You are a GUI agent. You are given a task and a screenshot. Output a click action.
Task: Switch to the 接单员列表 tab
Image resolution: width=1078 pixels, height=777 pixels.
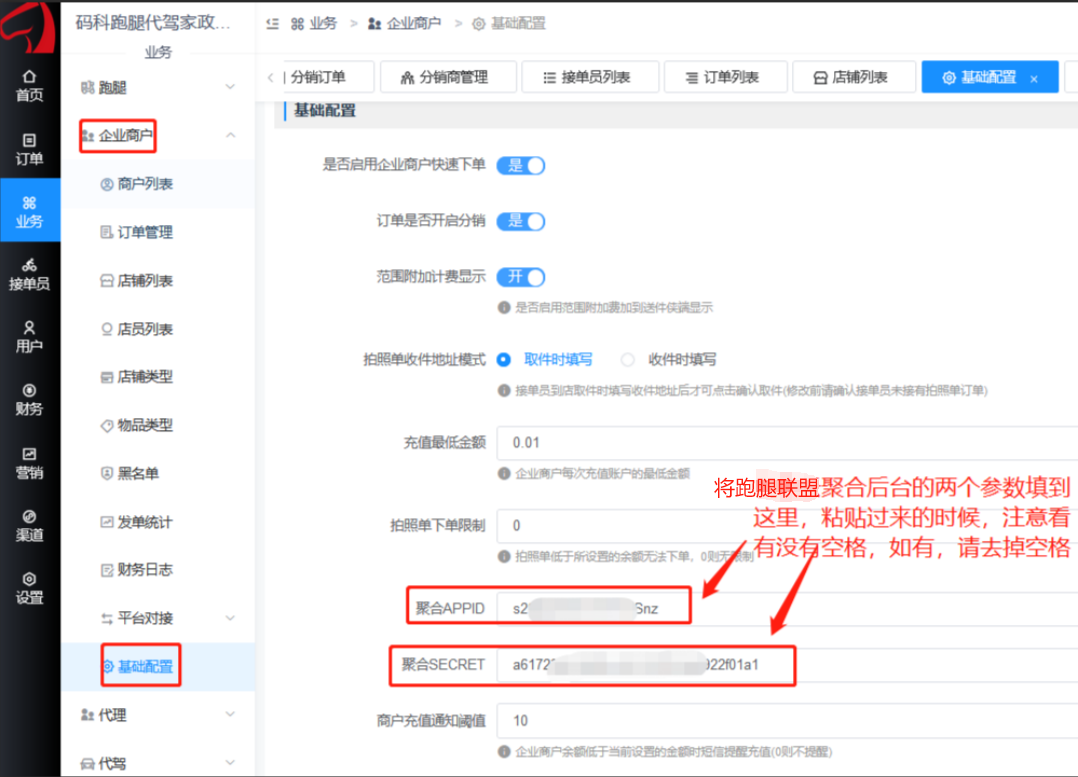click(590, 77)
